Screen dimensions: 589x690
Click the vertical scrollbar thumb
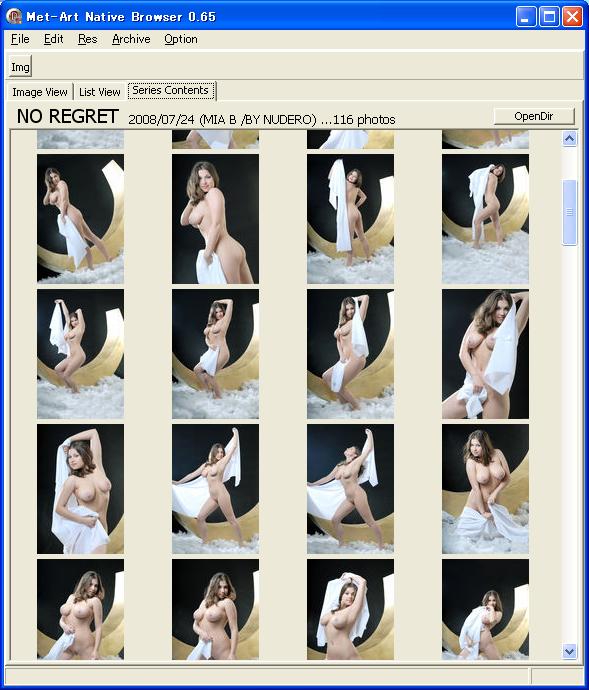tap(569, 212)
